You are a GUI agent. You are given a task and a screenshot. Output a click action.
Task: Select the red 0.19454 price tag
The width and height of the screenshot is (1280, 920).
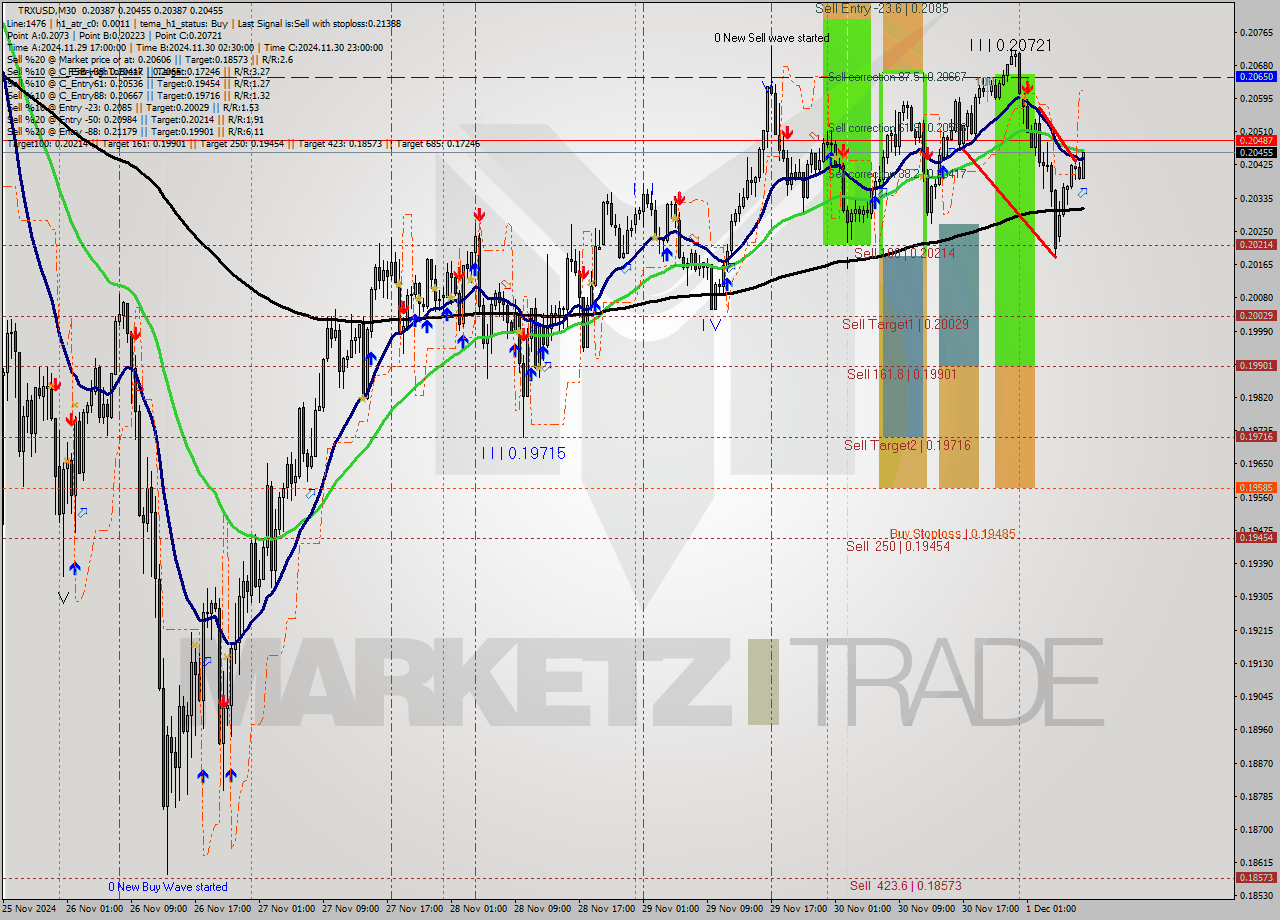(1256, 537)
